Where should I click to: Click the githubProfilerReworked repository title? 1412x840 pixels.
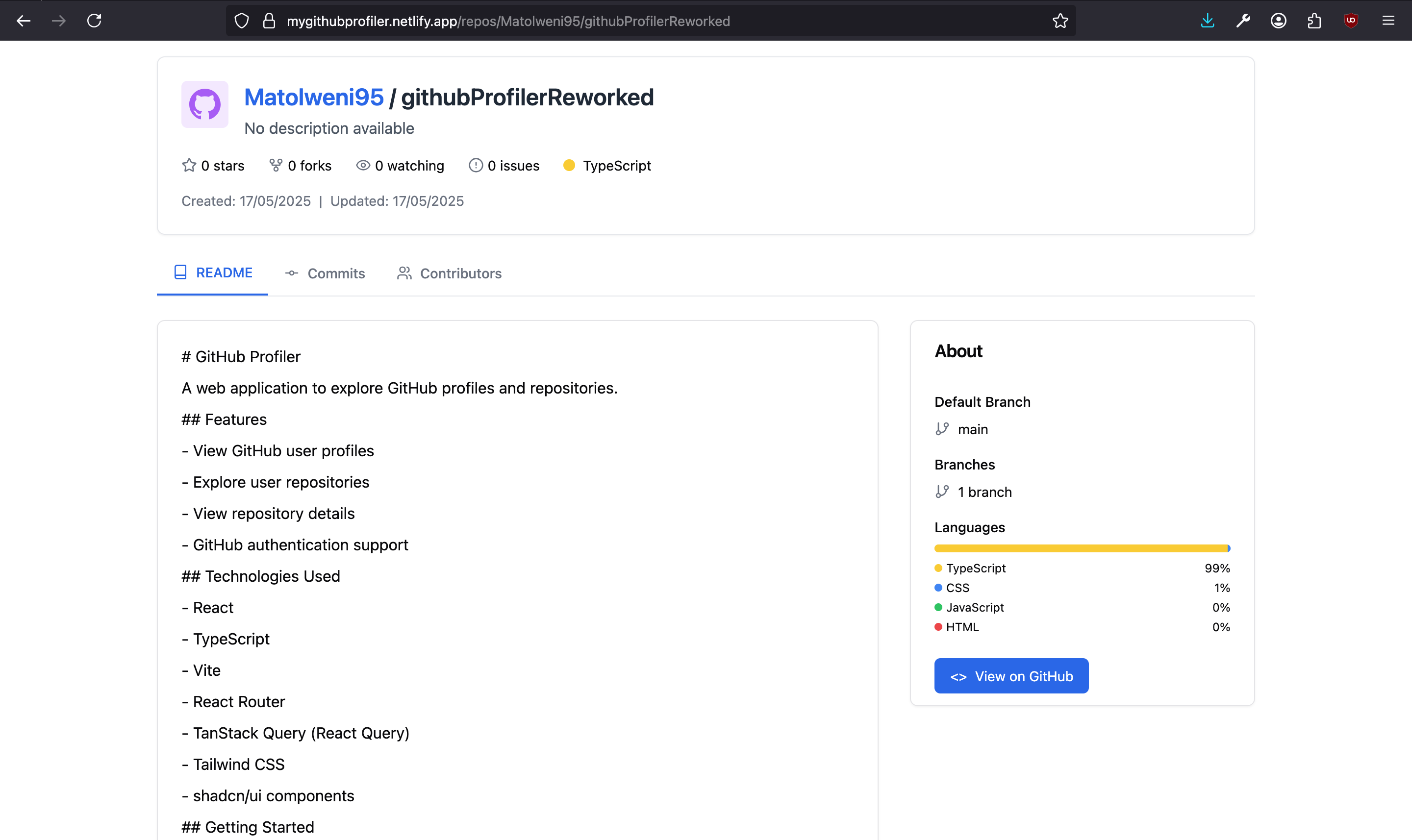click(x=527, y=98)
